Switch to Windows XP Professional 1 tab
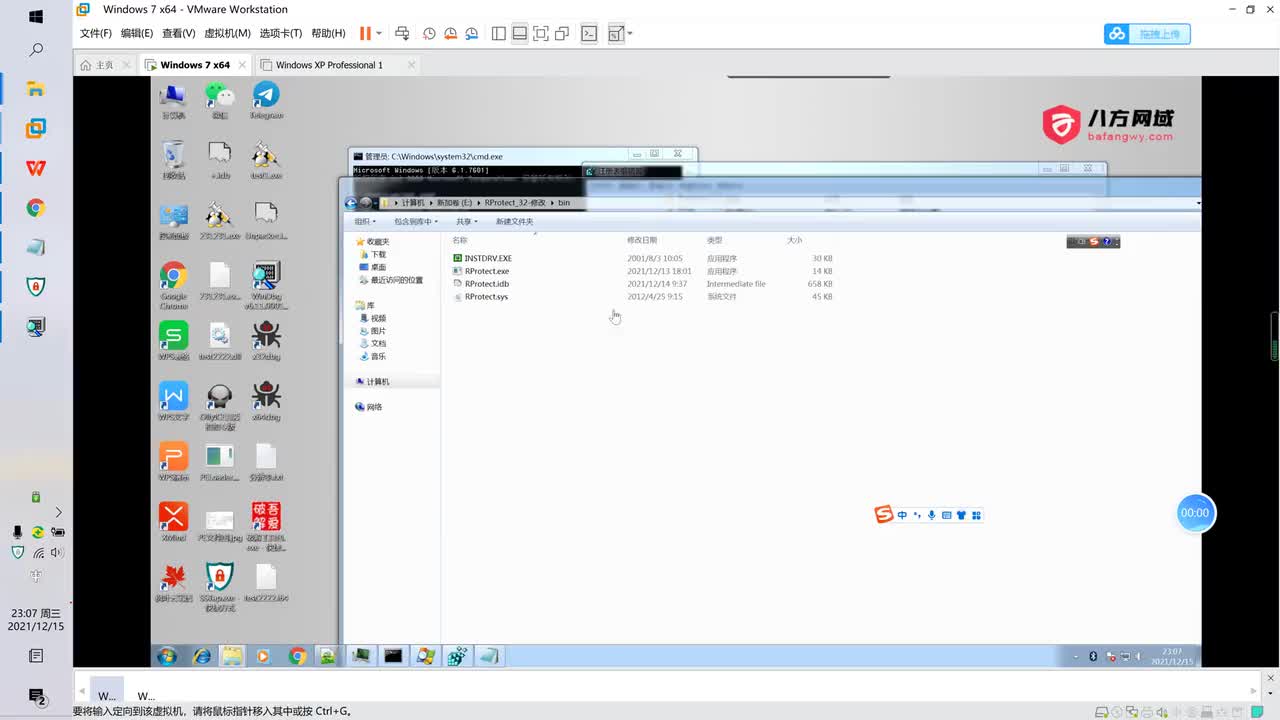The height and width of the screenshot is (720, 1280). [329, 65]
